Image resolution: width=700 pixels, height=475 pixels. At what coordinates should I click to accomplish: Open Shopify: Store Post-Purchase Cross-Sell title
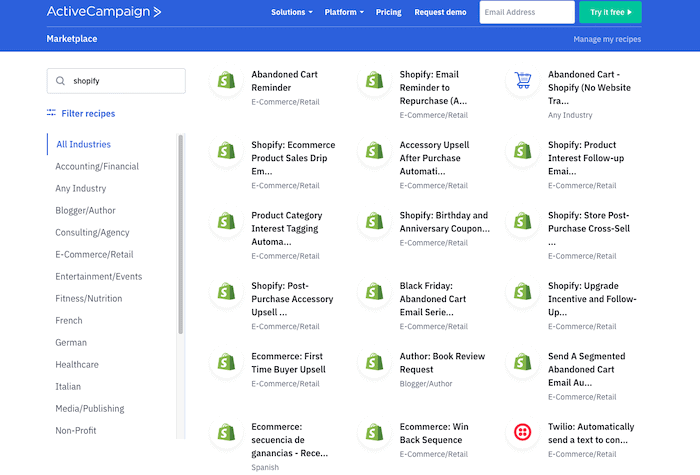pyautogui.click(x=589, y=229)
